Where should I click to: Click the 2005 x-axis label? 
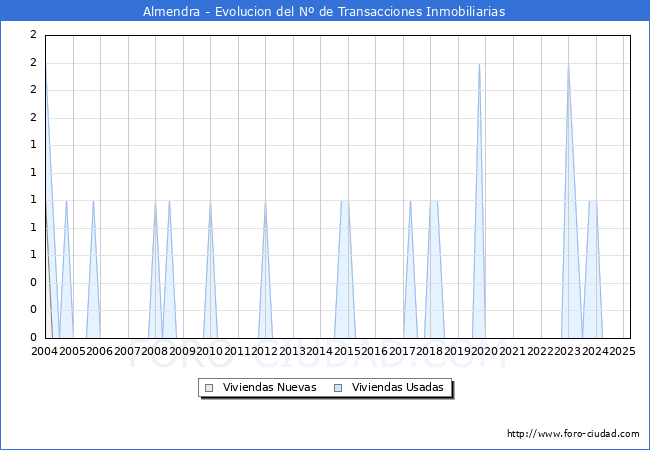point(72,351)
